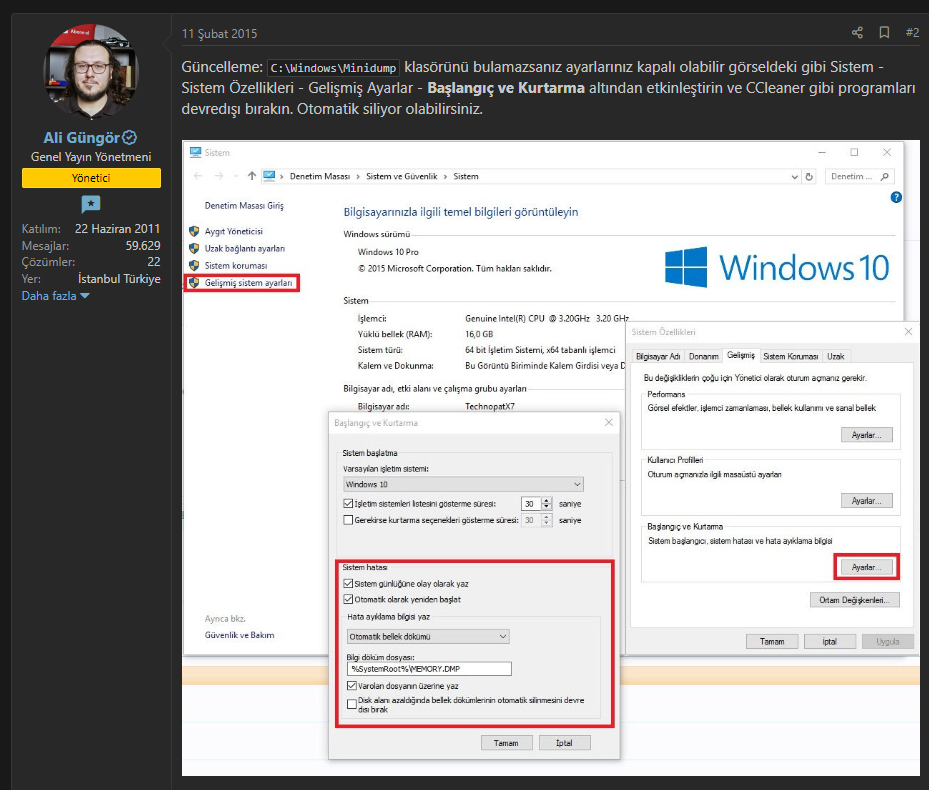Open the blue help question icon
The image size is (929, 790).
896,197
